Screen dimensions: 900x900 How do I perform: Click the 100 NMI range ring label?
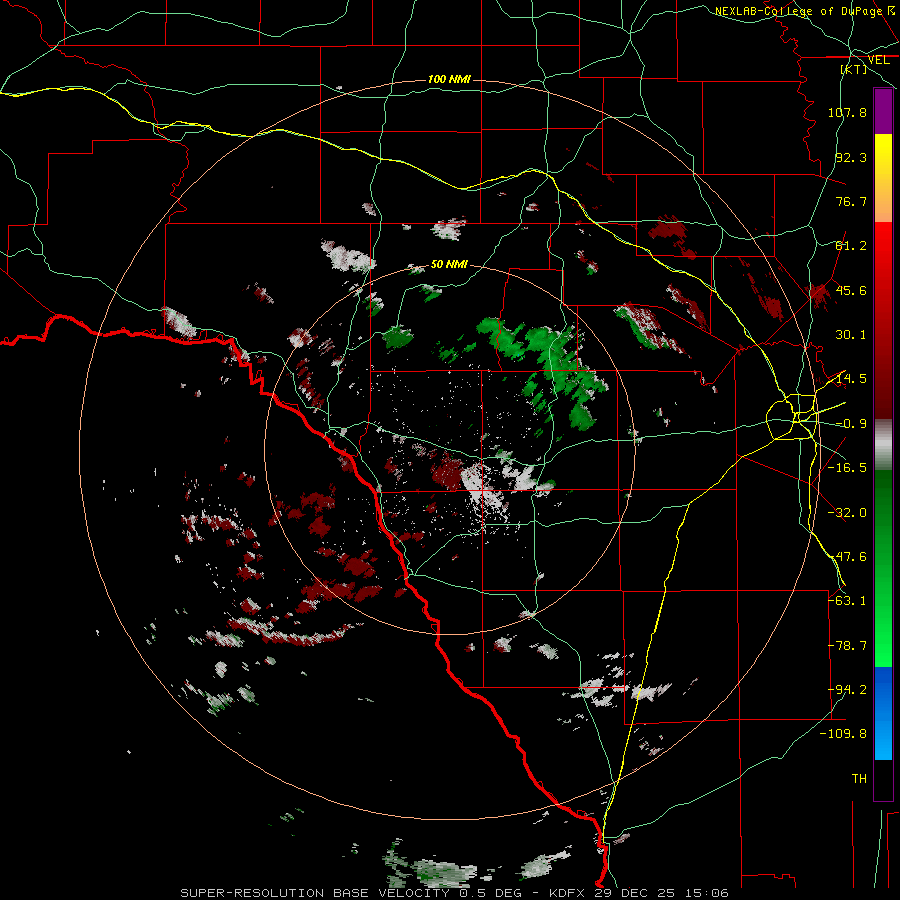tap(449, 79)
